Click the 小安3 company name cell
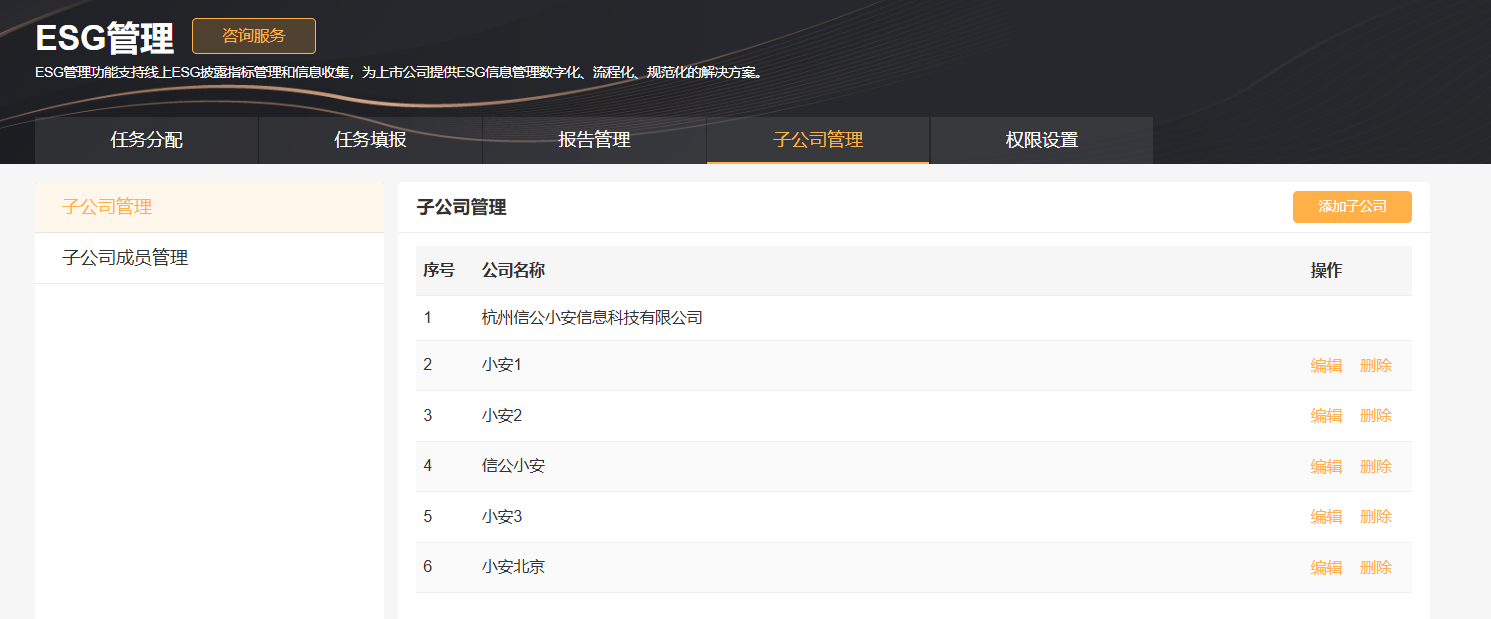Image resolution: width=1491 pixels, height=619 pixels. pos(501,517)
